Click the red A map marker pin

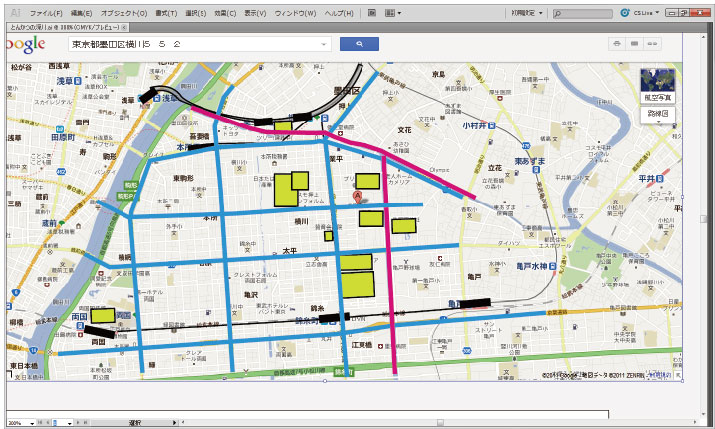pos(358,197)
